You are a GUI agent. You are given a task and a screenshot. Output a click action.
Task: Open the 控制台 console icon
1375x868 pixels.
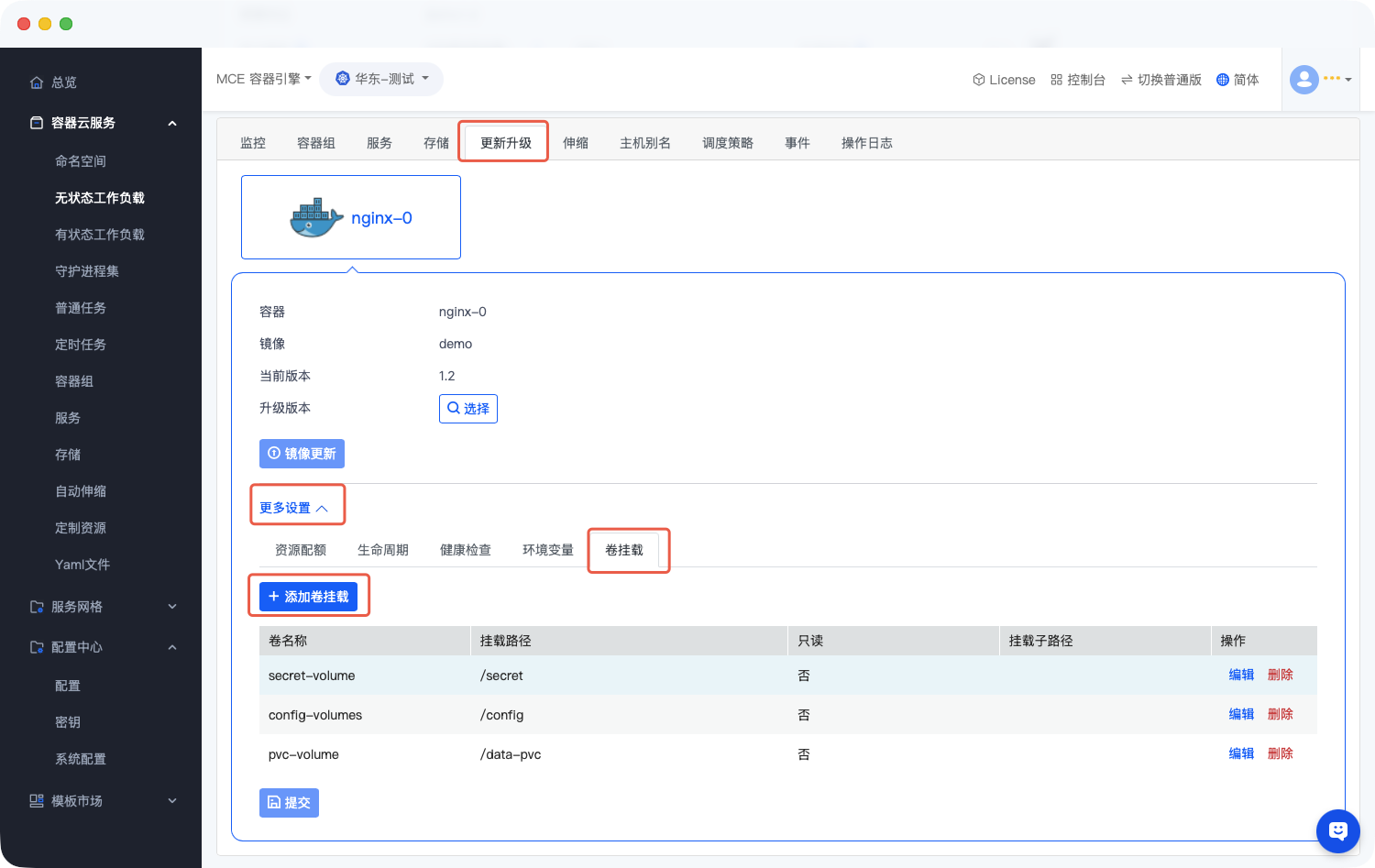pyautogui.click(x=1056, y=80)
